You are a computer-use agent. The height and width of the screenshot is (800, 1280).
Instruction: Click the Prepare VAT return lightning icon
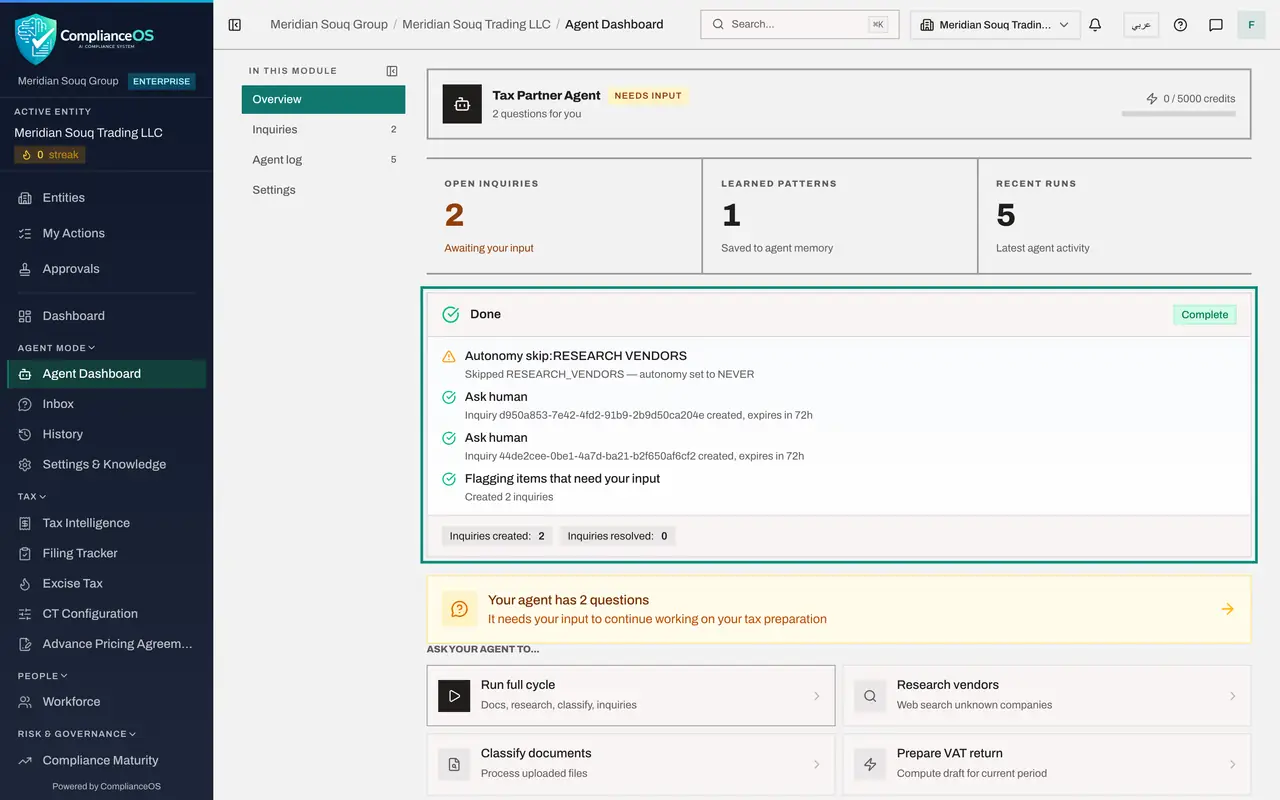point(870,764)
